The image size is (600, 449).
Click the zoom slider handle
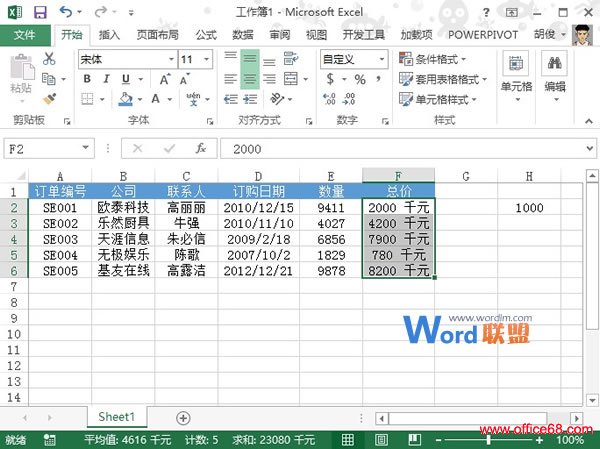point(489,440)
